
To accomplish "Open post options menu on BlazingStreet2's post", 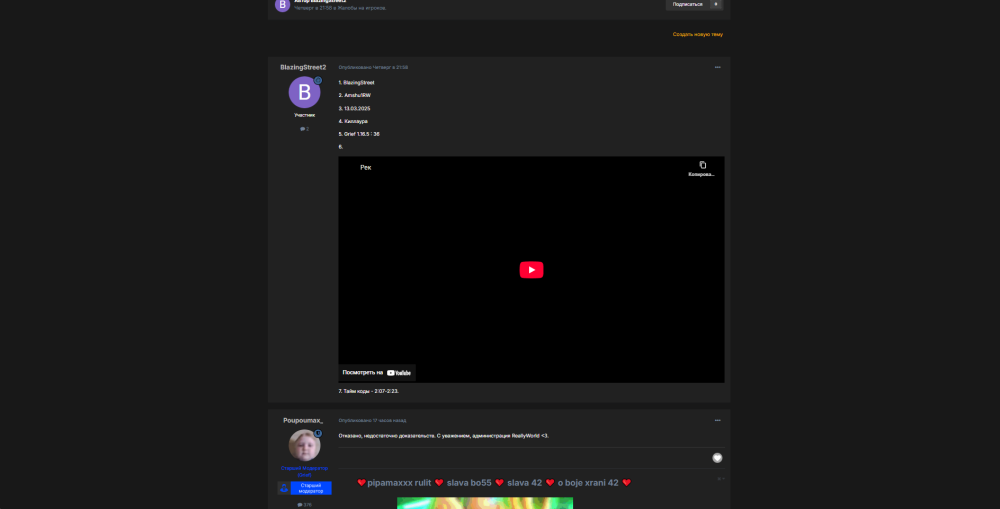I will pos(717,67).
